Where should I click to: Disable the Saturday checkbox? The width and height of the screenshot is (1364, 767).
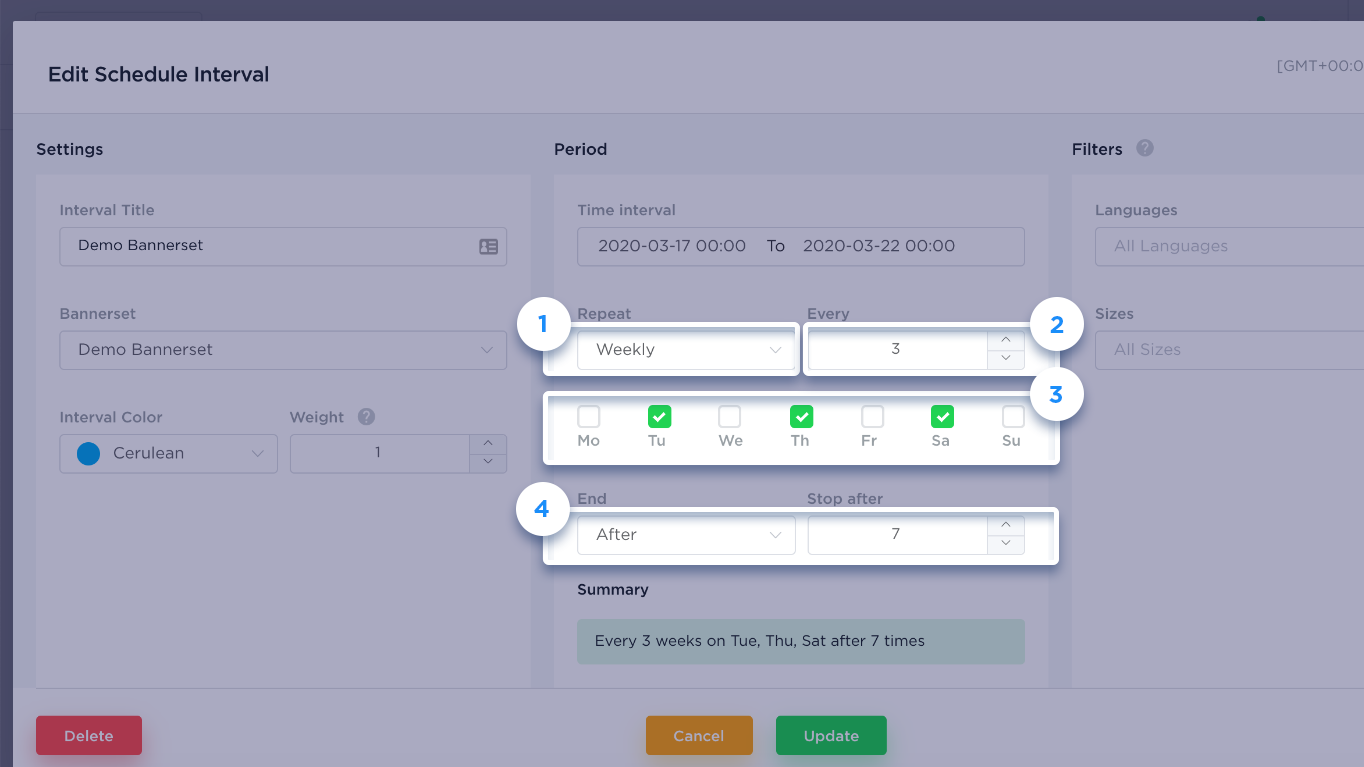[942, 416]
